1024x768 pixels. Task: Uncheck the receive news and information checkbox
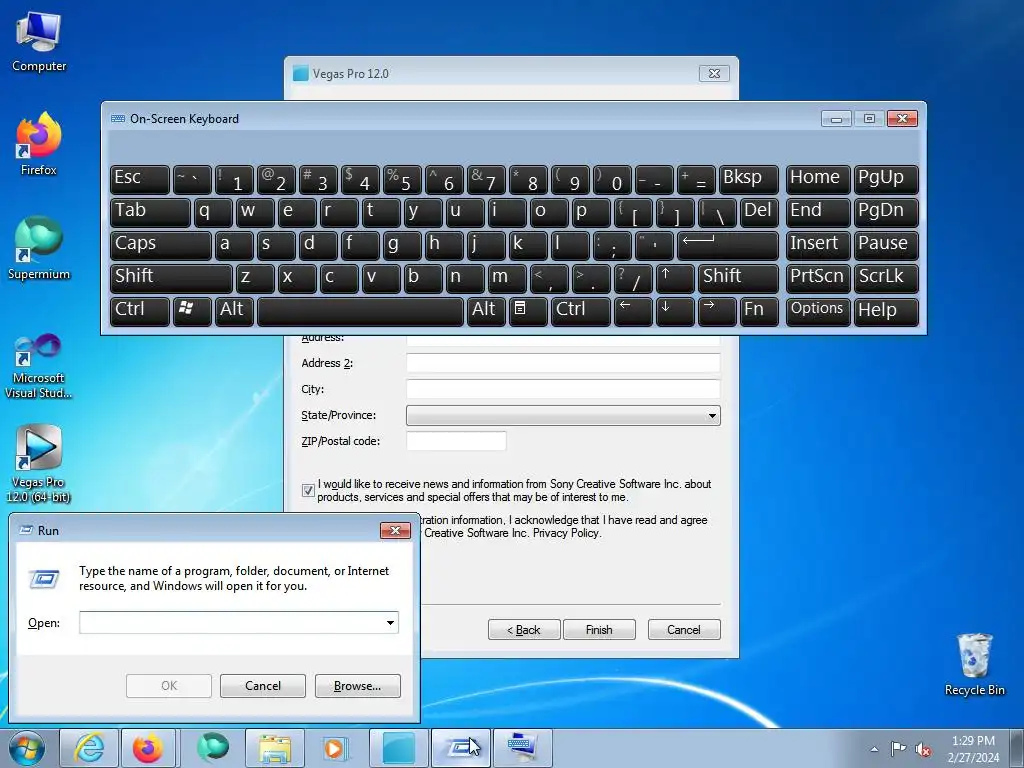pos(308,490)
